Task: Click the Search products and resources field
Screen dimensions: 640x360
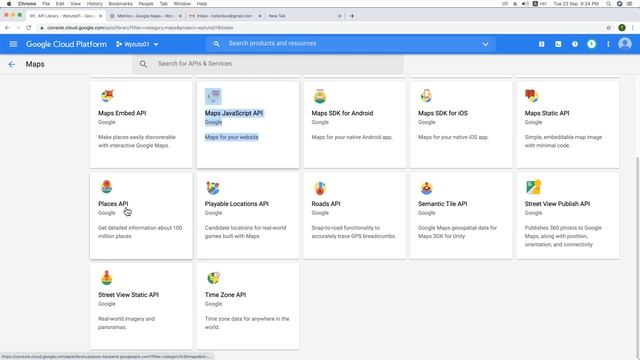Action: coord(351,44)
